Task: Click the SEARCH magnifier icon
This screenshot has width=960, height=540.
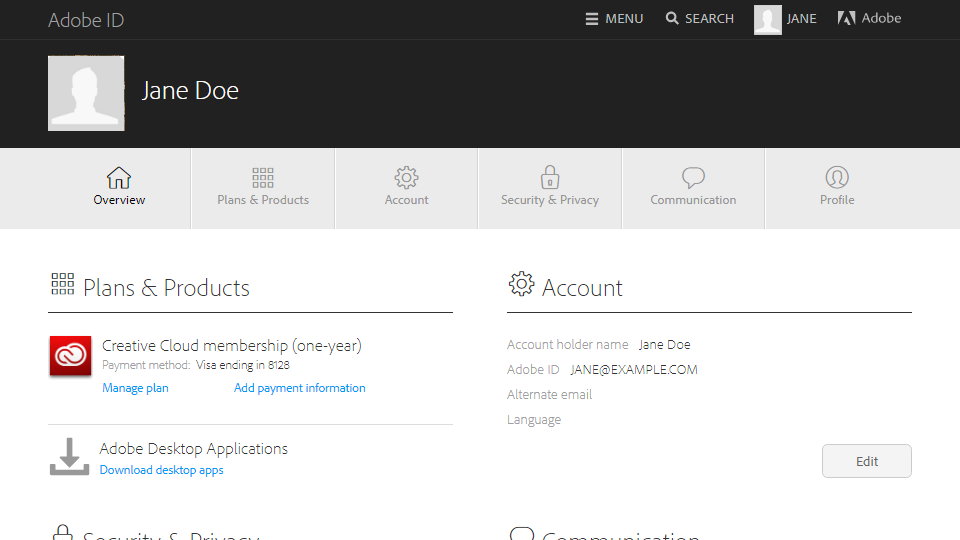Action: point(672,19)
